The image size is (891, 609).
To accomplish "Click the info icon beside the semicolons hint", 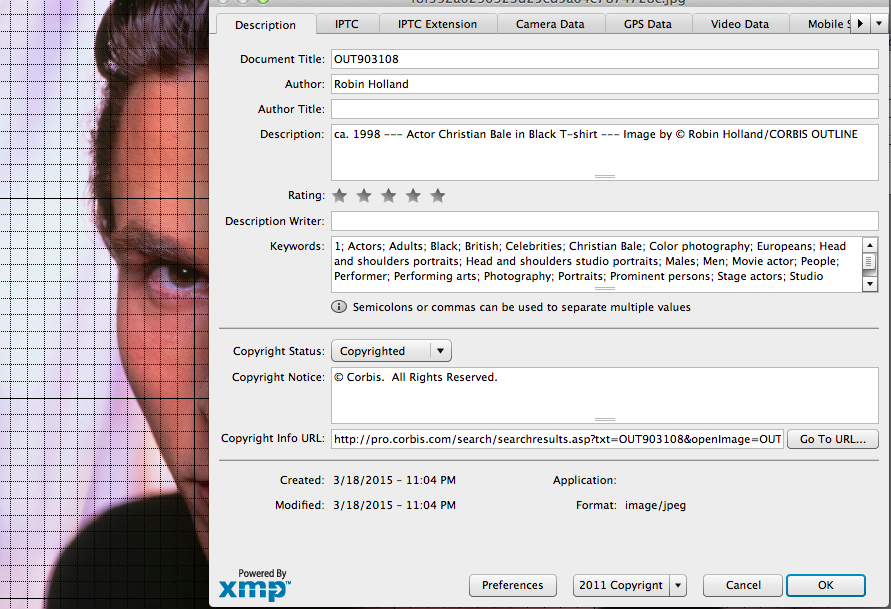I will (339, 307).
